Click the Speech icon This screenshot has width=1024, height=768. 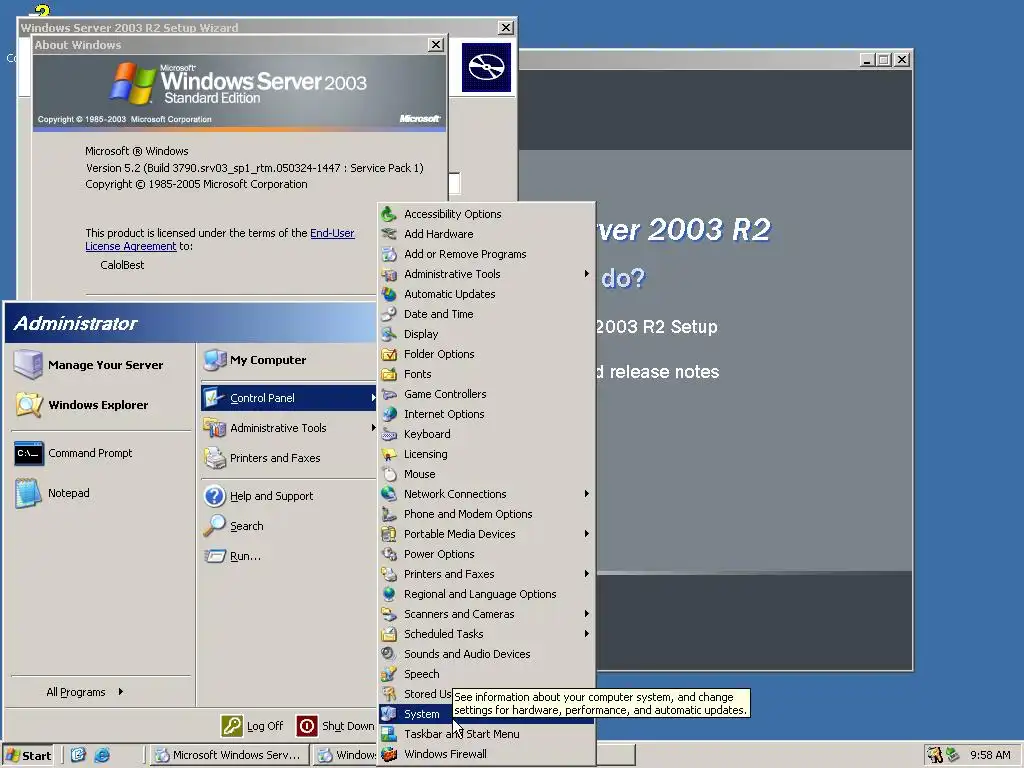389,674
